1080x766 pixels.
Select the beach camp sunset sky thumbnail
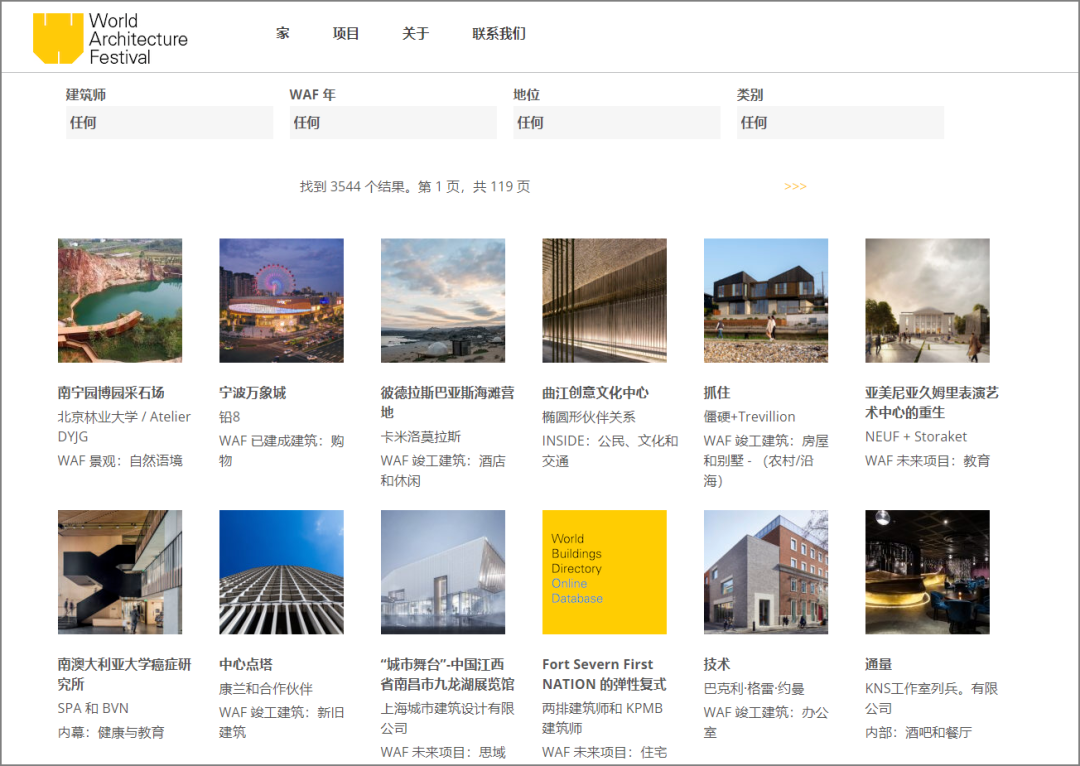tap(443, 300)
